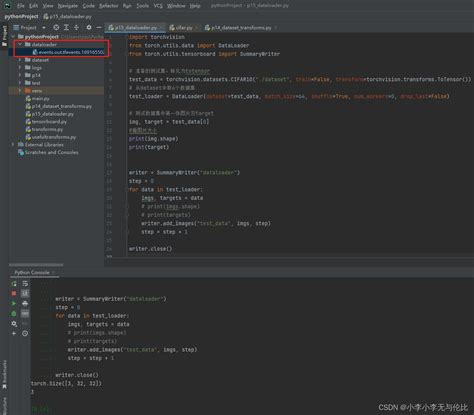Screen dimensions: 474x415
Task: Select the dataloader folder icon
Action: coord(28,44)
